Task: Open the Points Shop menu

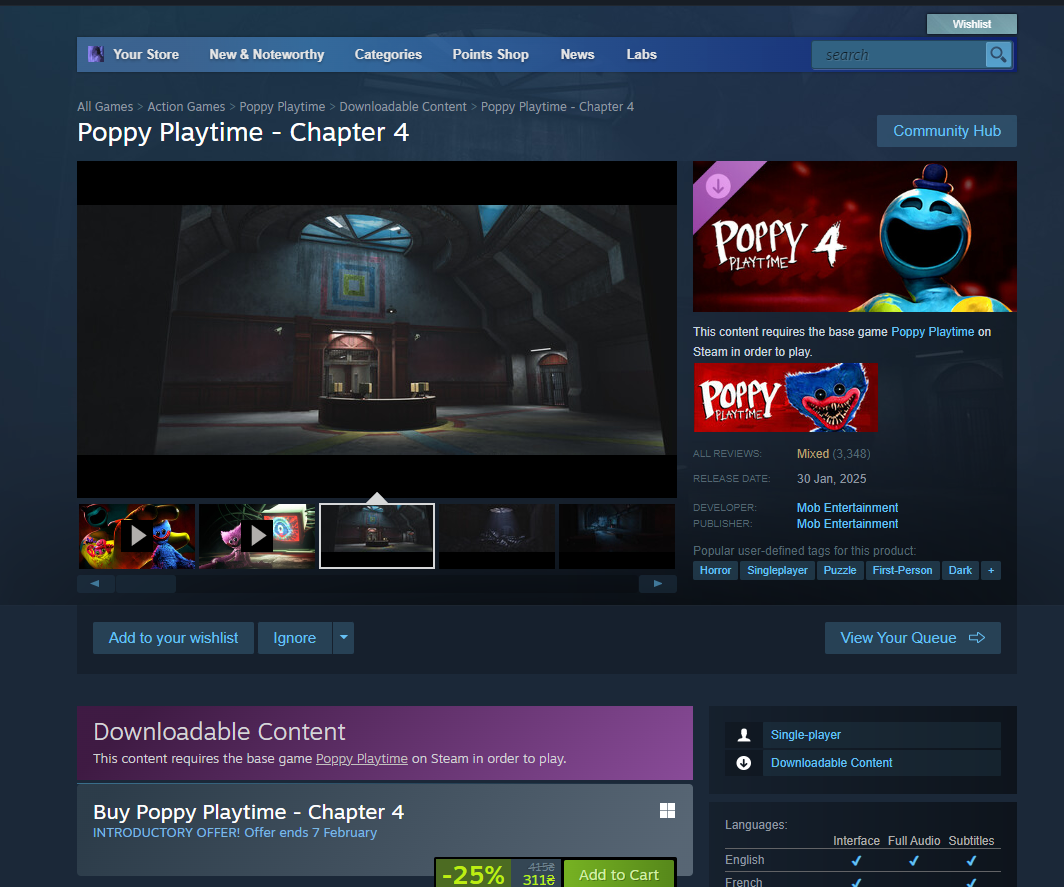Action: [x=490, y=55]
